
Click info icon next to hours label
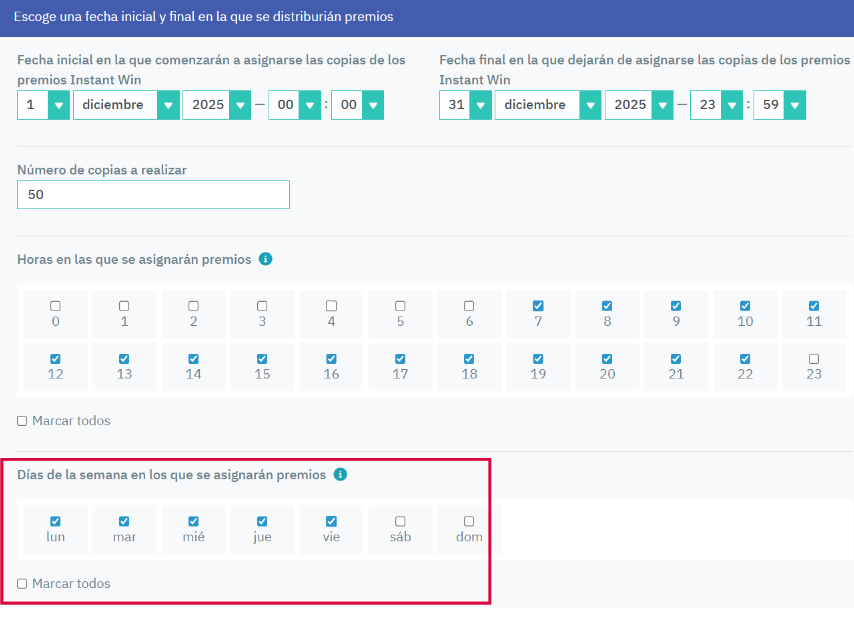pos(265,259)
